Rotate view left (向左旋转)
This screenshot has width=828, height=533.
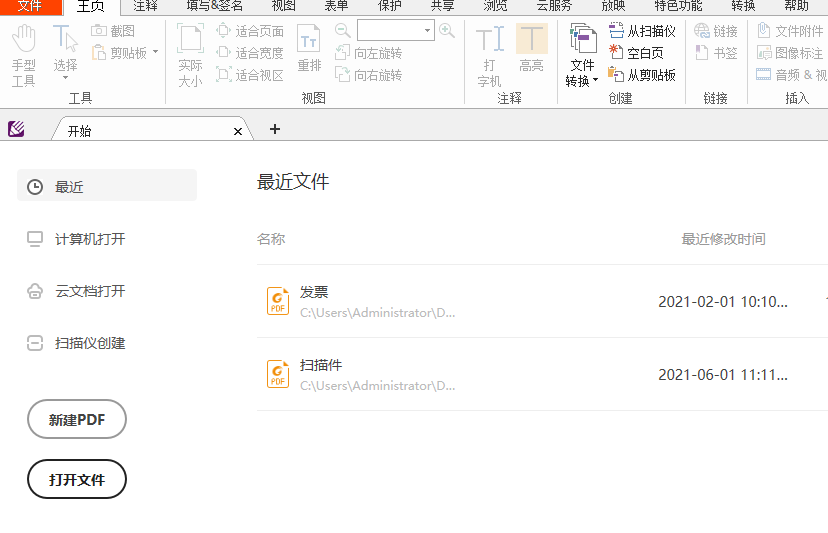click(369, 53)
